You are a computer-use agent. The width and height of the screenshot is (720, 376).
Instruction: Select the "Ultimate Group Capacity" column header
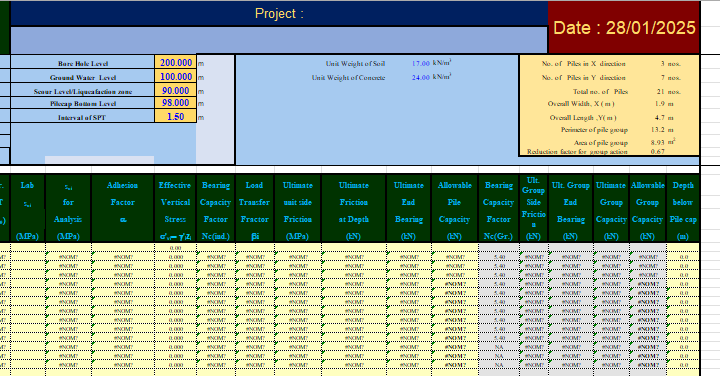click(611, 209)
